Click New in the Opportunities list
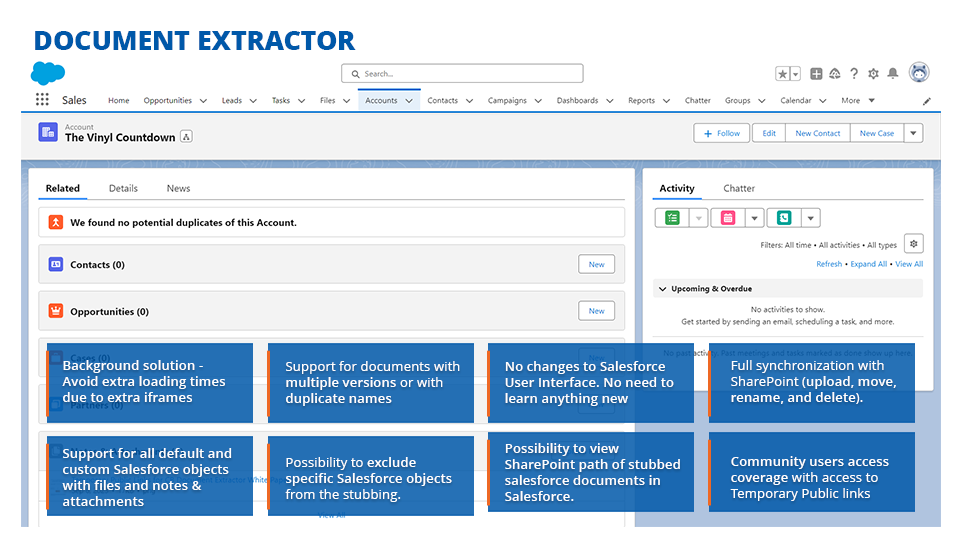 [x=596, y=311]
